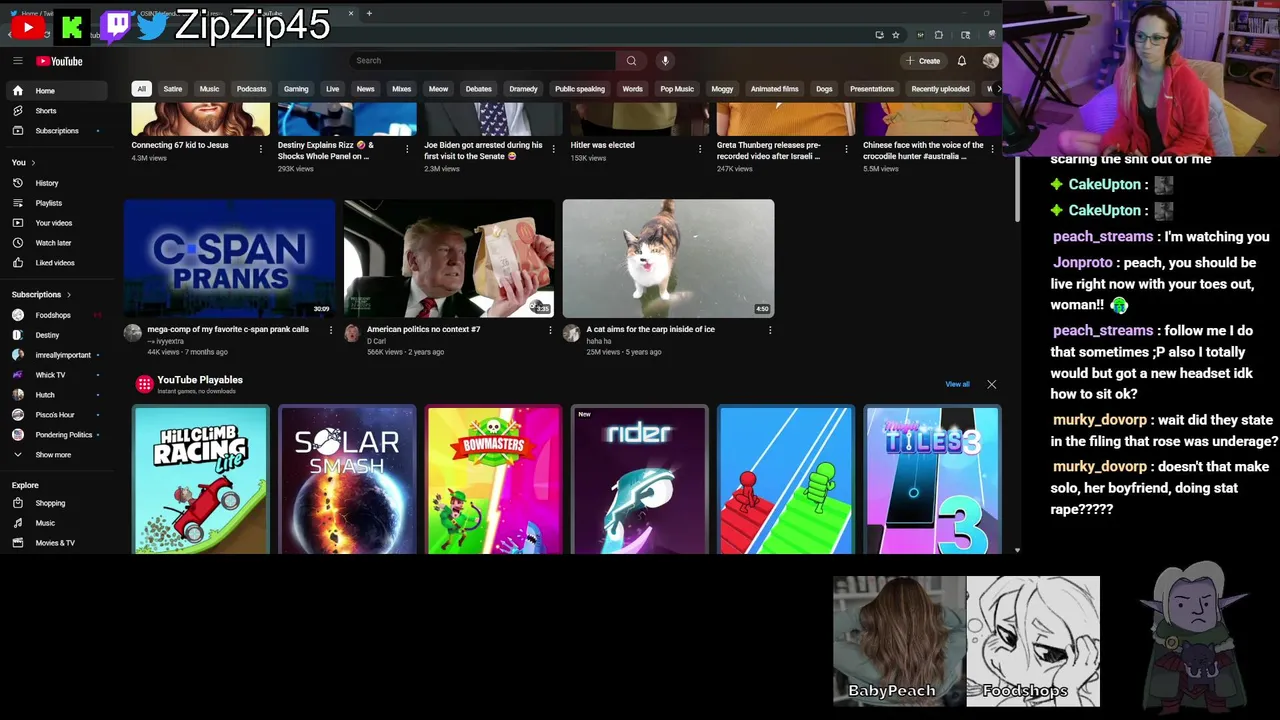Open Movies & TV under Explore
The width and height of the screenshot is (1280, 720).
click(x=58, y=543)
